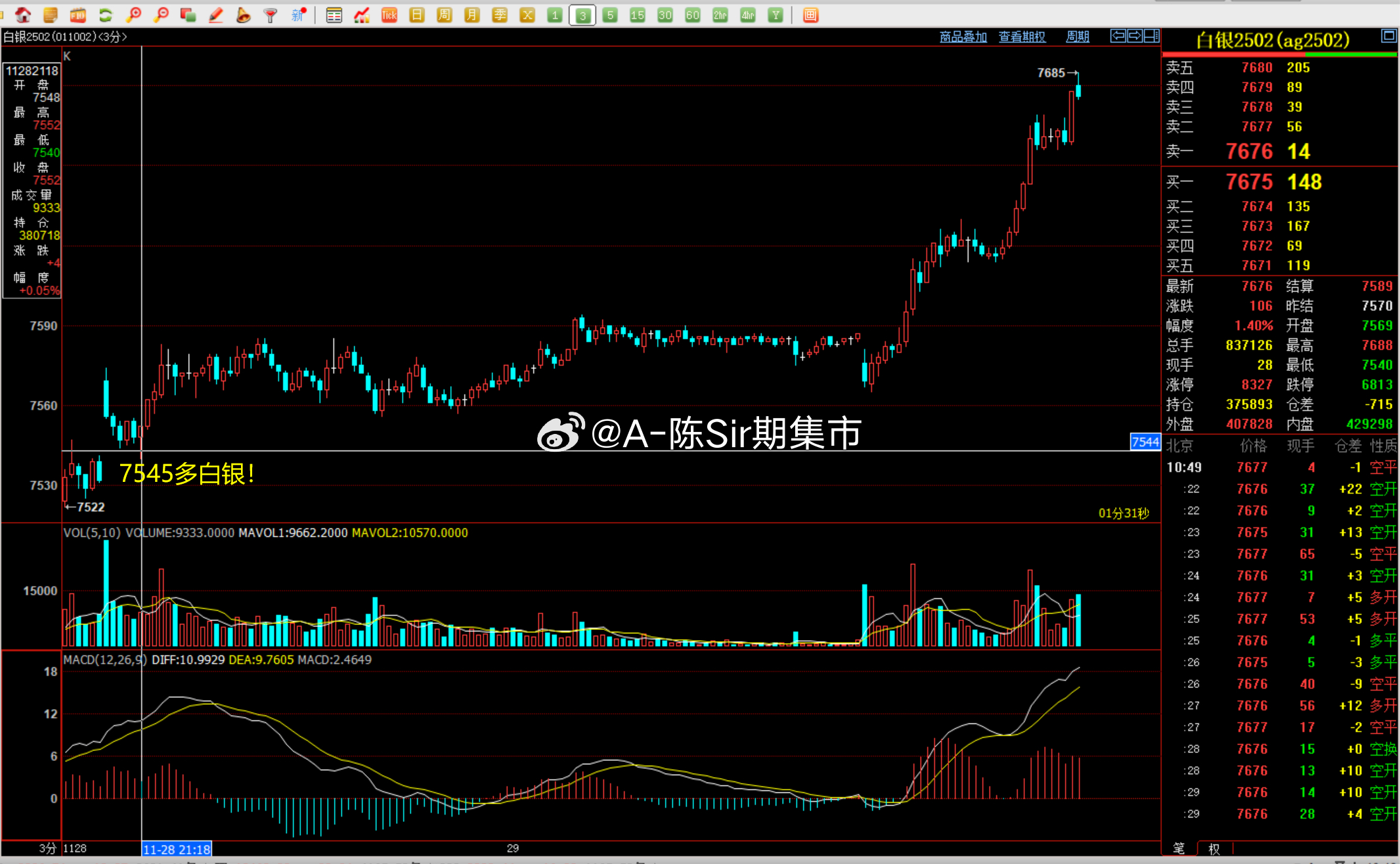Open 查看期权 options link

[1022, 37]
